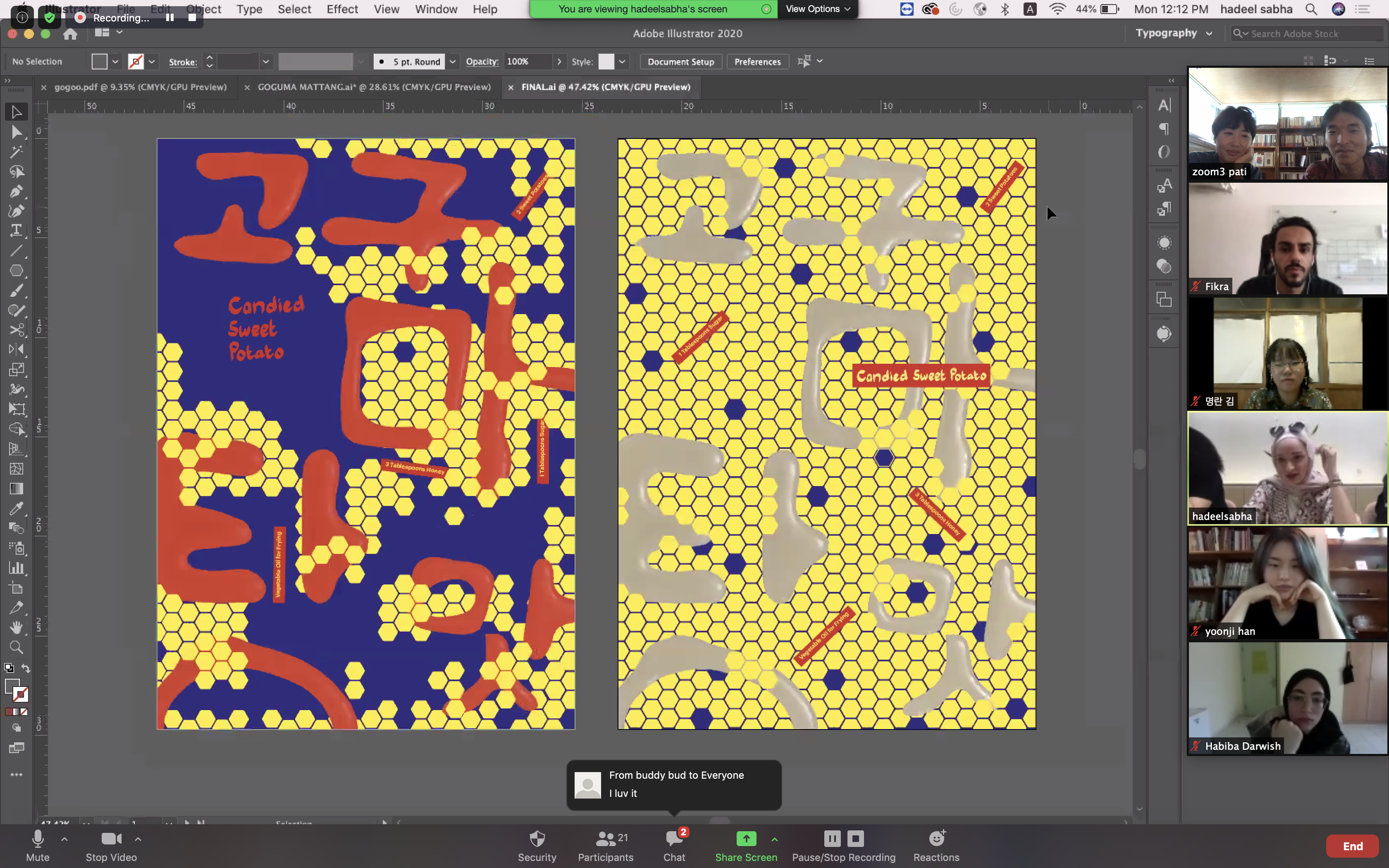Pick the Paintbrush tool
Screen dimensions: 1389x868
[16, 290]
